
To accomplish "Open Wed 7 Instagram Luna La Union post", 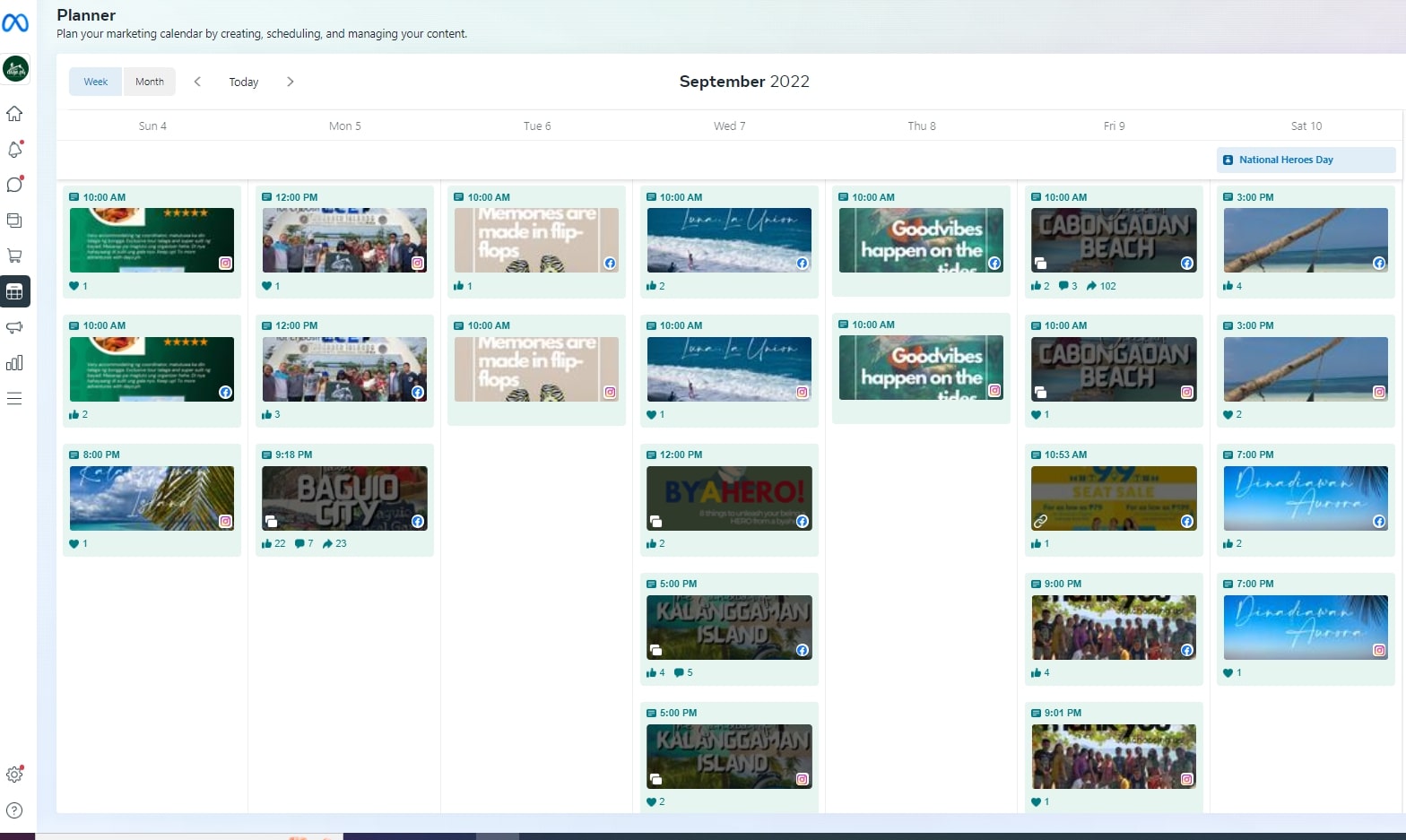I will [x=729, y=369].
